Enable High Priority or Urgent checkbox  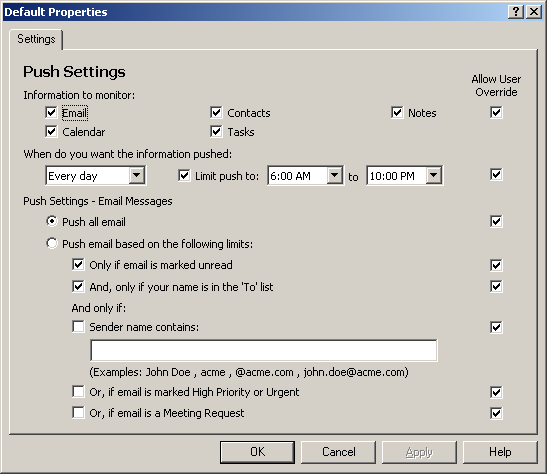[x=78, y=392]
